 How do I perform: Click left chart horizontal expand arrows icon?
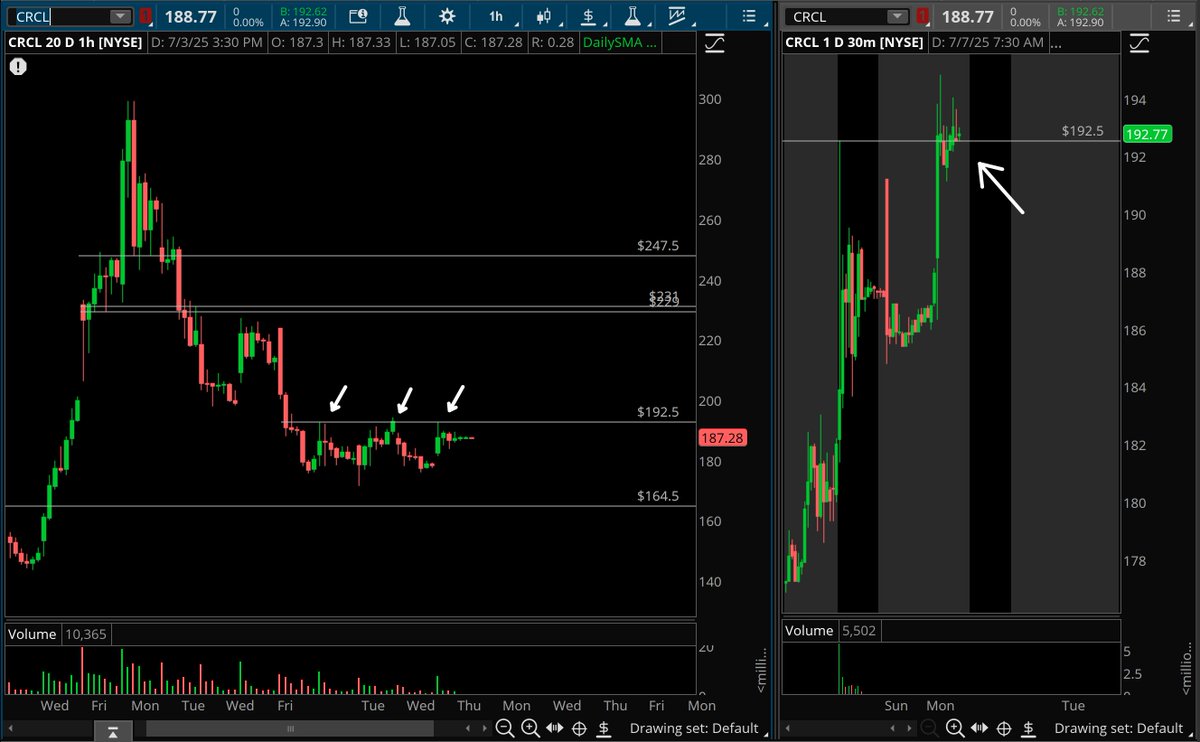[556, 729]
